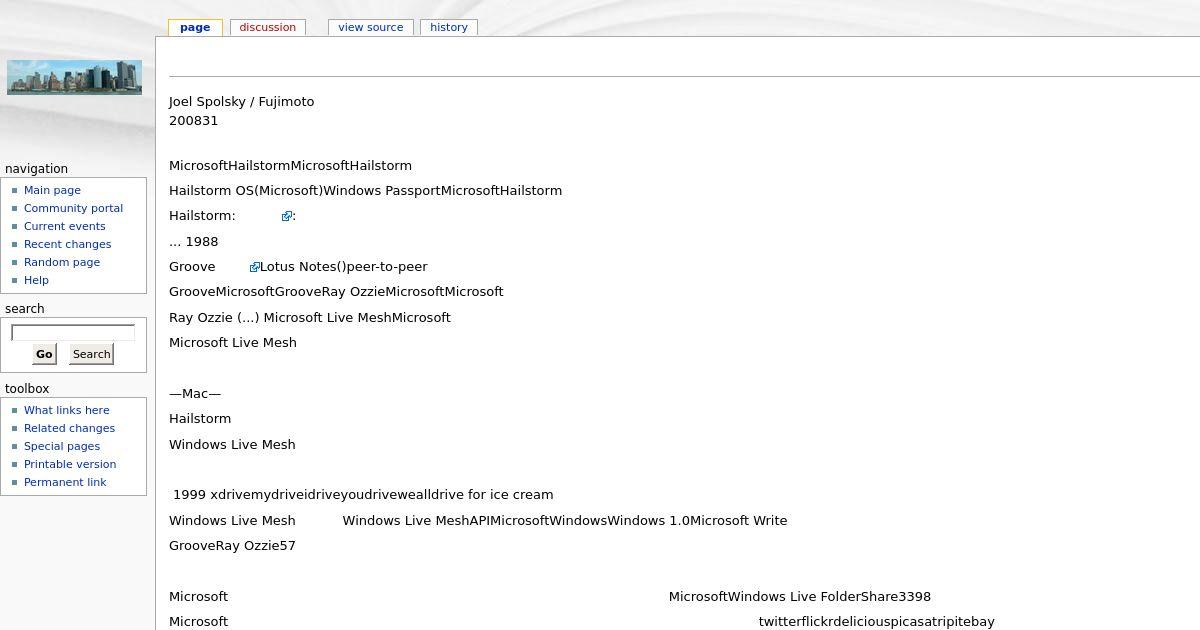Click the line starting '1999 xdrivemydrive'
Viewport: 1200px width, 630px height.
363,494
